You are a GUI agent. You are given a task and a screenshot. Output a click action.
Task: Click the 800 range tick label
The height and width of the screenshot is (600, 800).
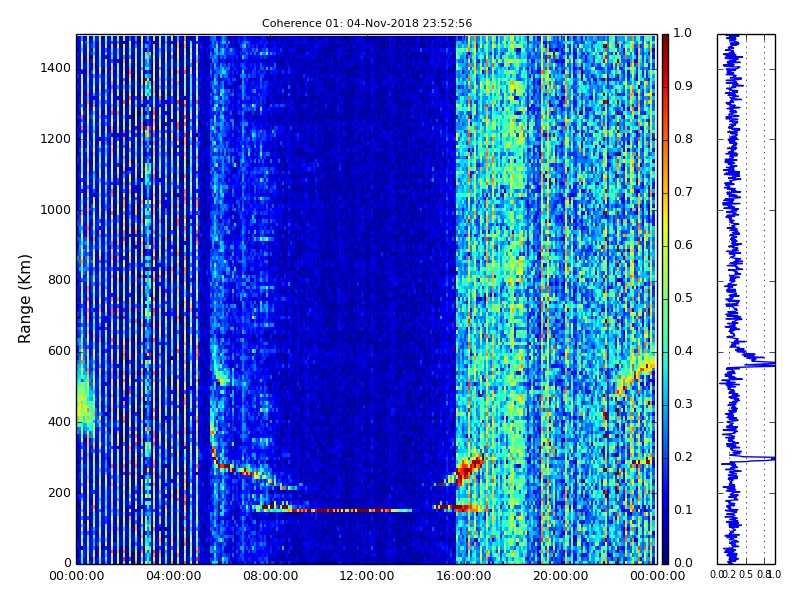[60, 280]
